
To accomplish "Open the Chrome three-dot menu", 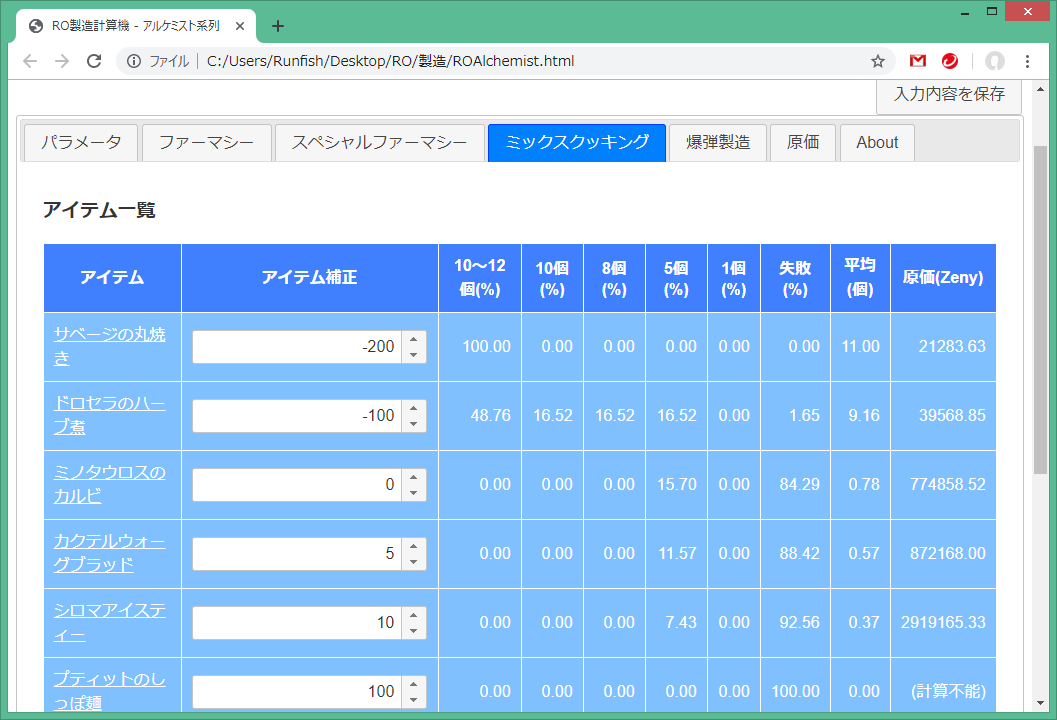I will click(1027, 61).
